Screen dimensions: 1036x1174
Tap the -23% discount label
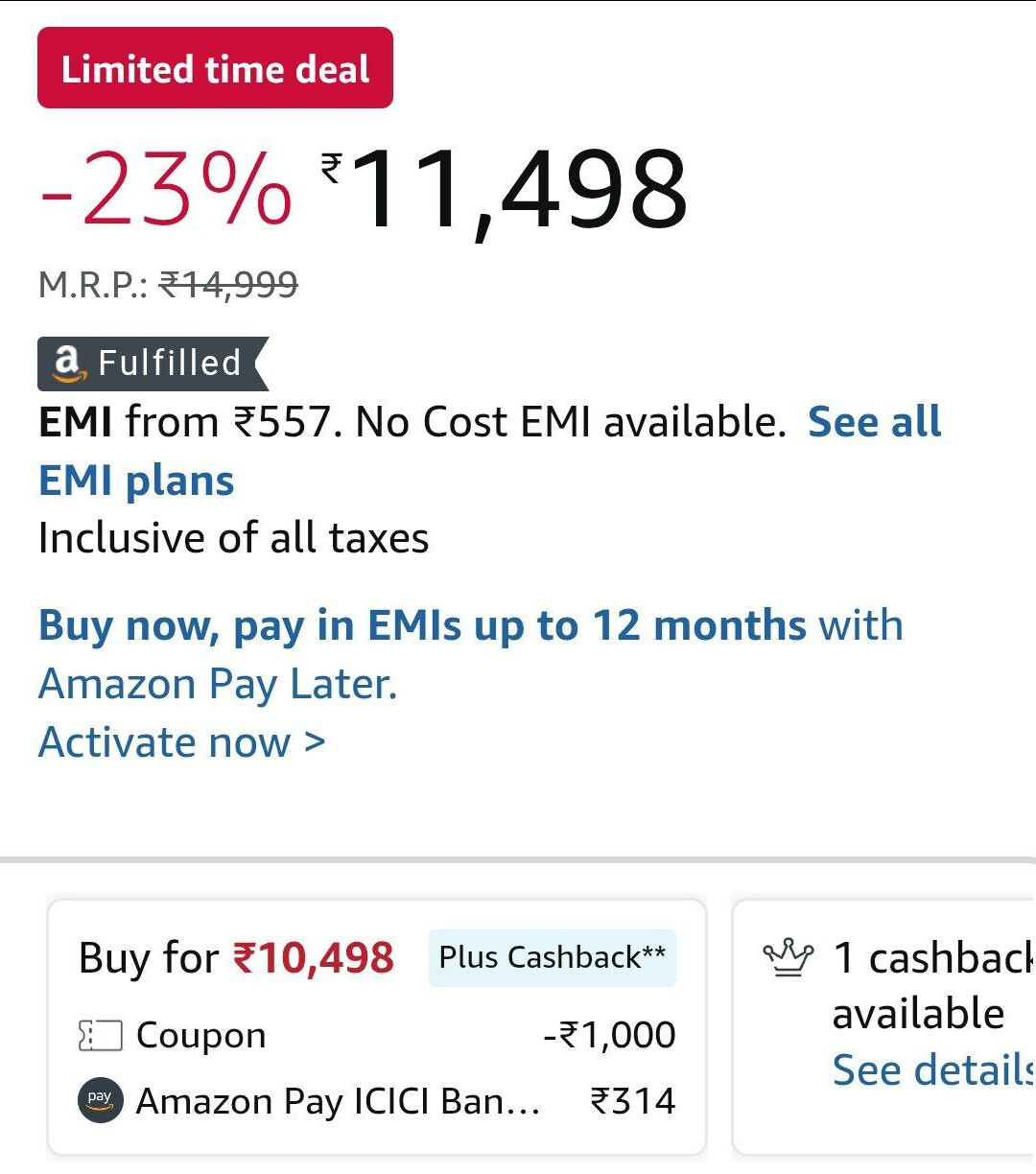(166, 189)
